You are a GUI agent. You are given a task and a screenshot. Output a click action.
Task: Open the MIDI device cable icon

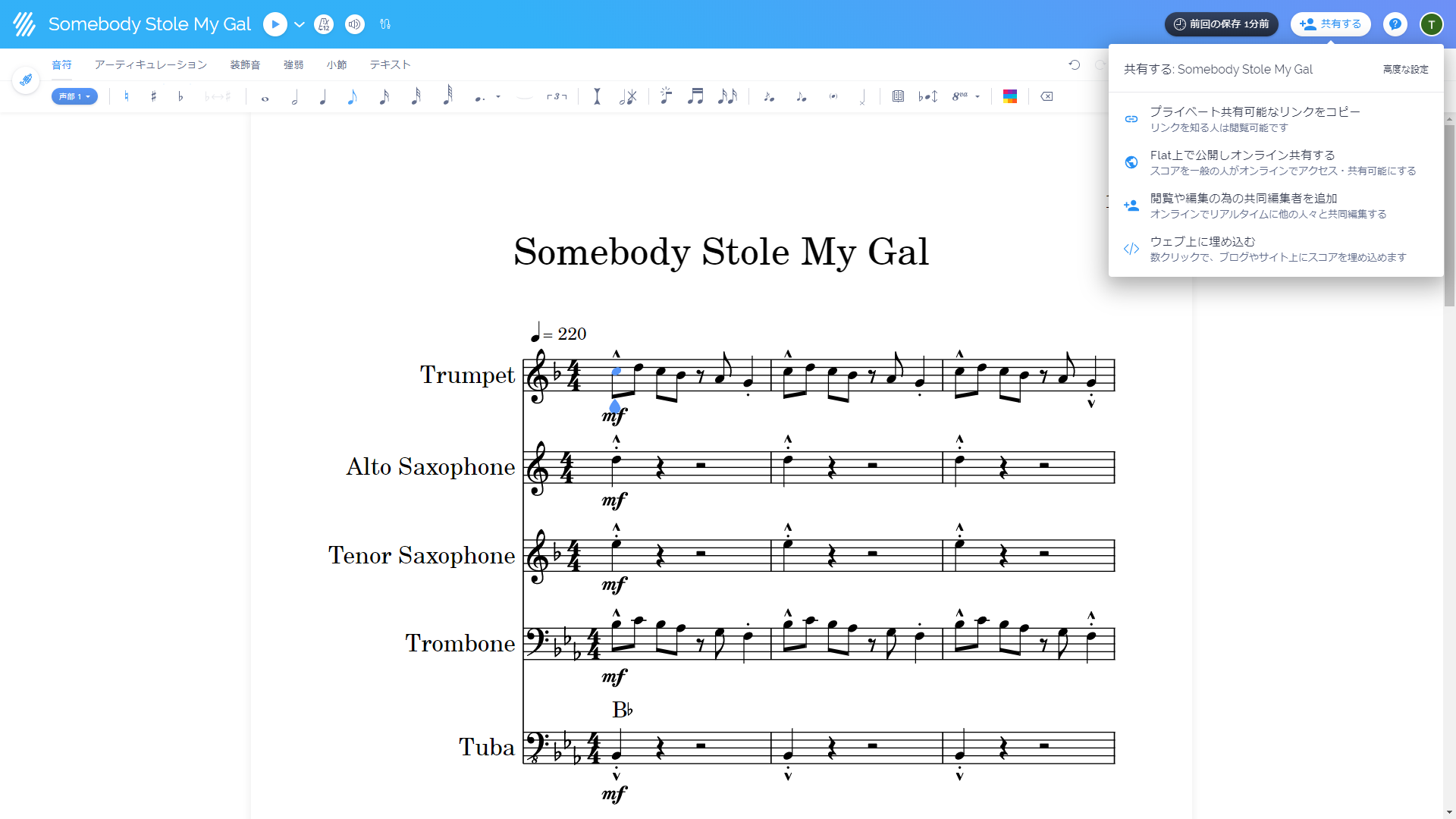(385, 24)
